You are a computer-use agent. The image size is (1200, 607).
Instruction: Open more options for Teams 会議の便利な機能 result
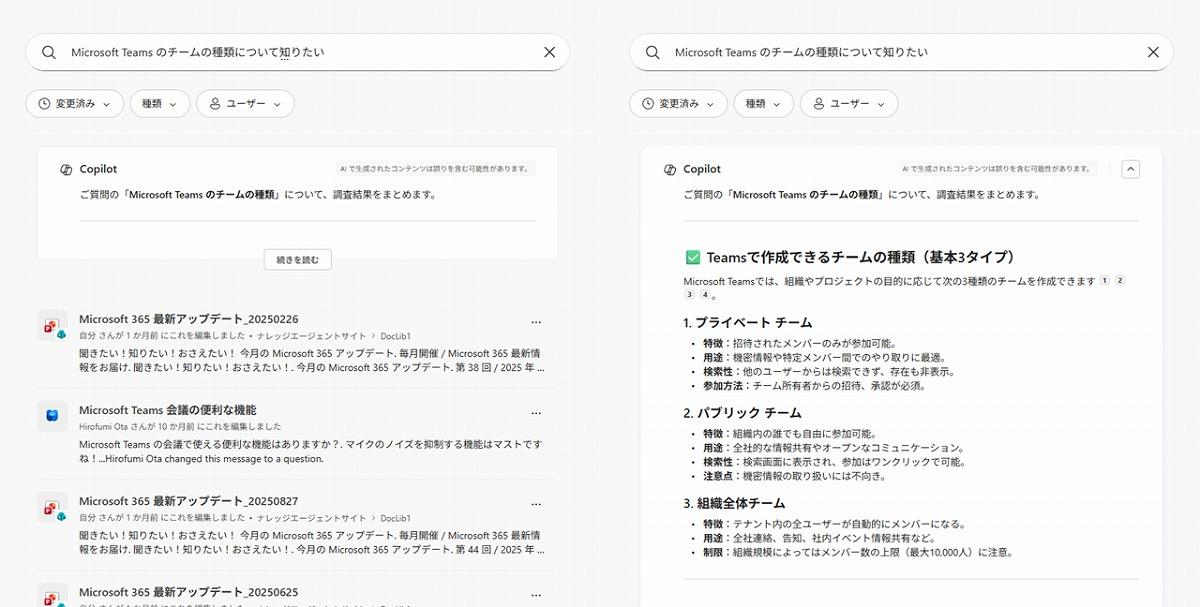pos(536,412)
